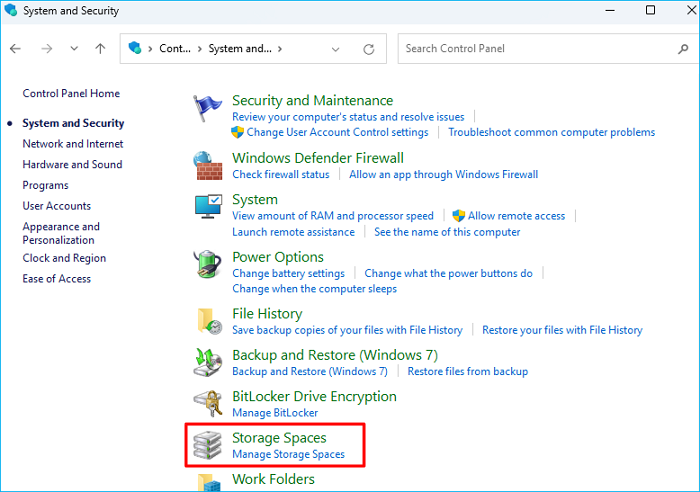Click Change User Account Control settings
Screen dimensions: 700x492
pyautogui.click(x=337, y=132)
